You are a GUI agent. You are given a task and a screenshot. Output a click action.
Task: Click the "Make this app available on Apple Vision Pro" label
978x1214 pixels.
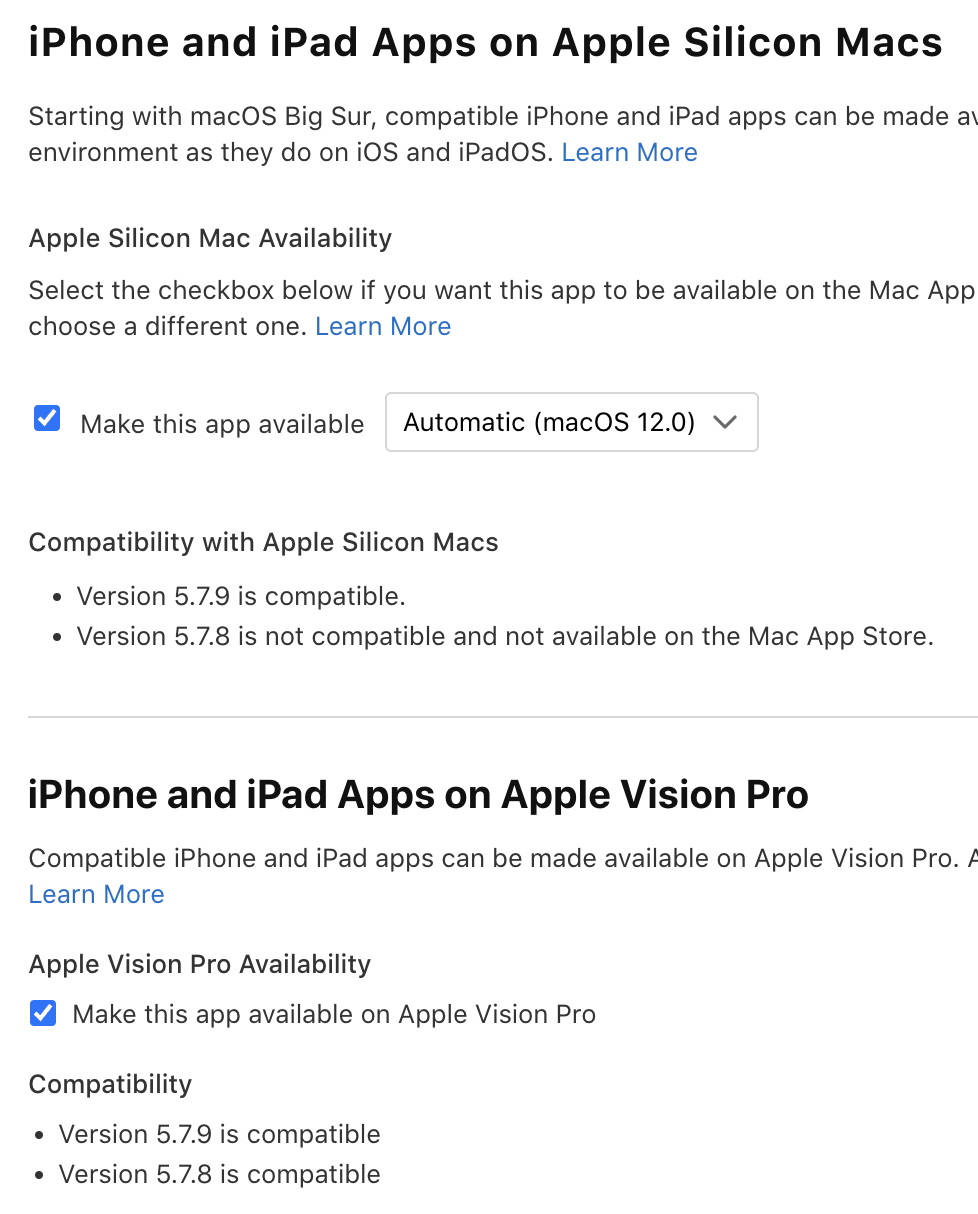coord(334,1015)
